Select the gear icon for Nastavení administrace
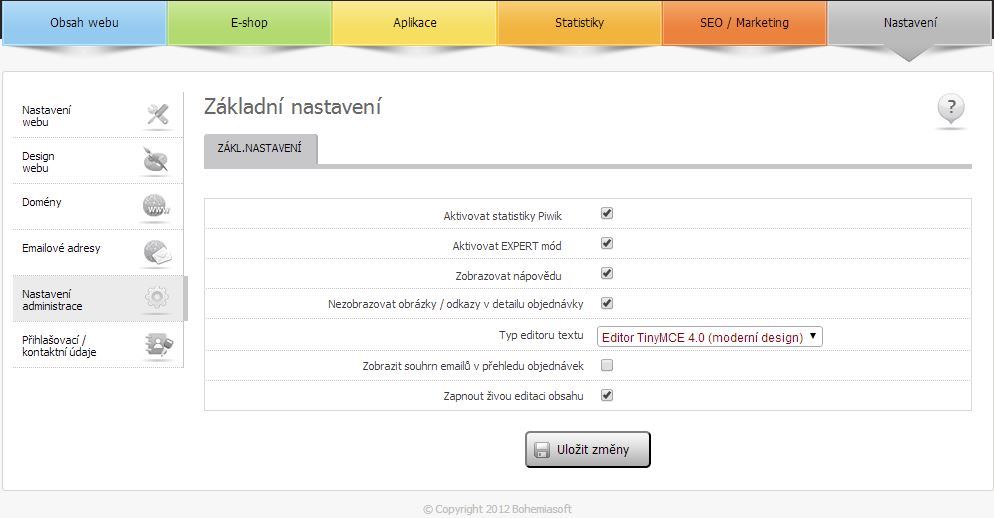This screenshot has height=518, width=994. coord(157,297)
